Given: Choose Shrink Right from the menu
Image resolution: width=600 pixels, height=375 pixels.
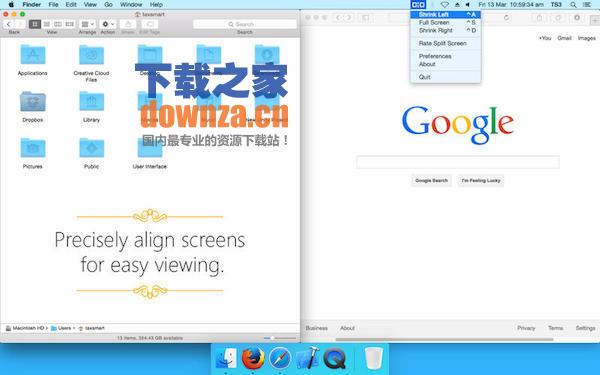Looking at the screenshot, I should (445, 31).
